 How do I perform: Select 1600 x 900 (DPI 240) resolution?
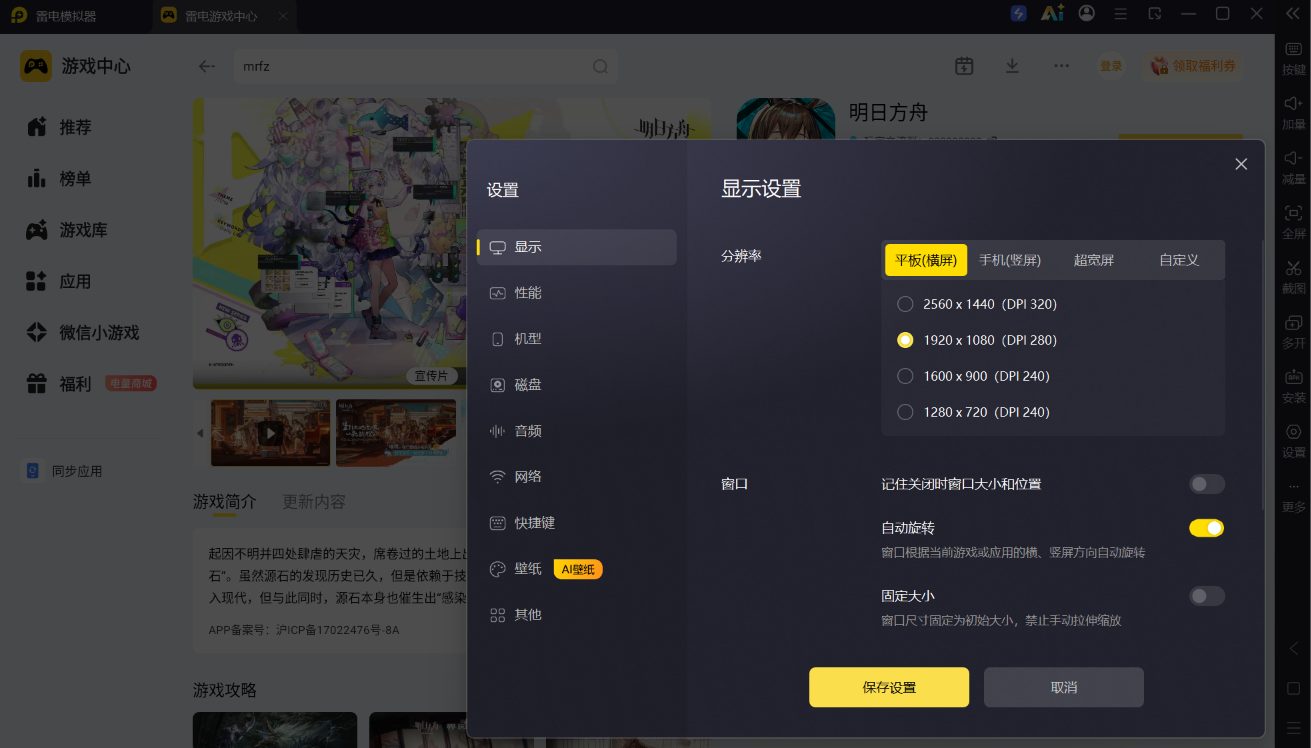(x=974, y=376)
